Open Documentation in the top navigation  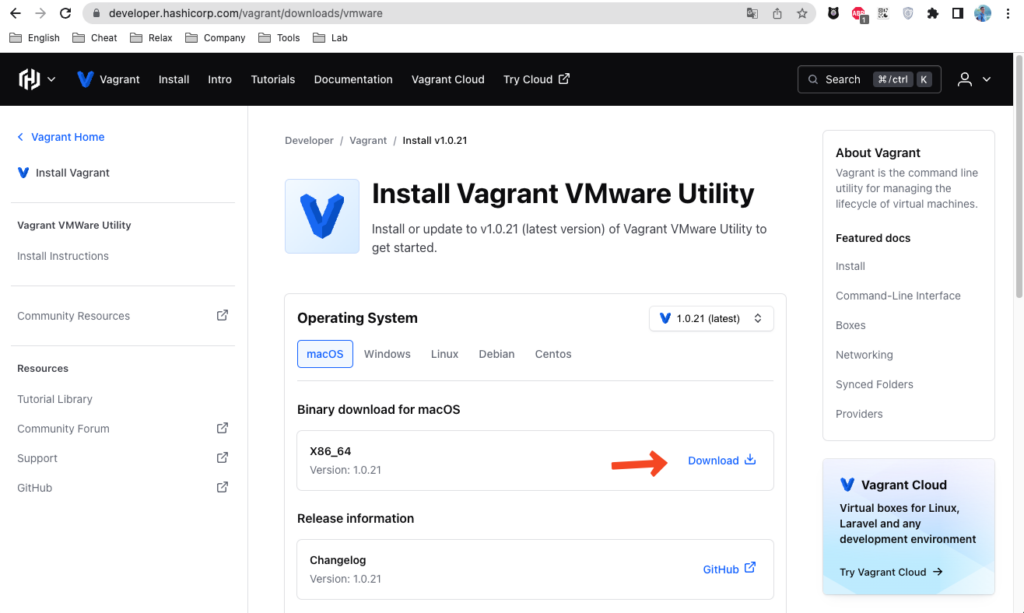(x=353, y=79)
